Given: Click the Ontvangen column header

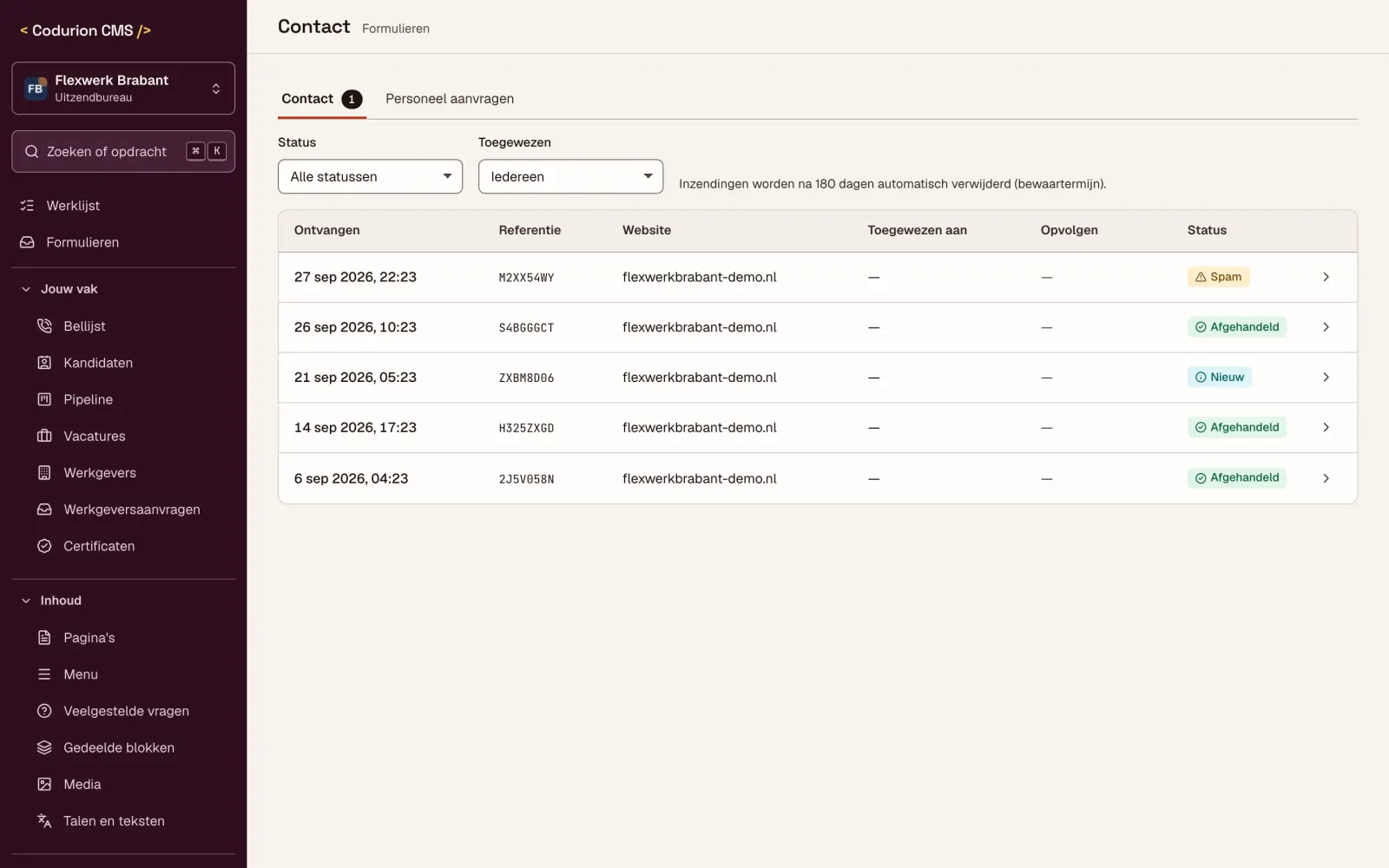Looking at the screenshot, I should point(327,230).
